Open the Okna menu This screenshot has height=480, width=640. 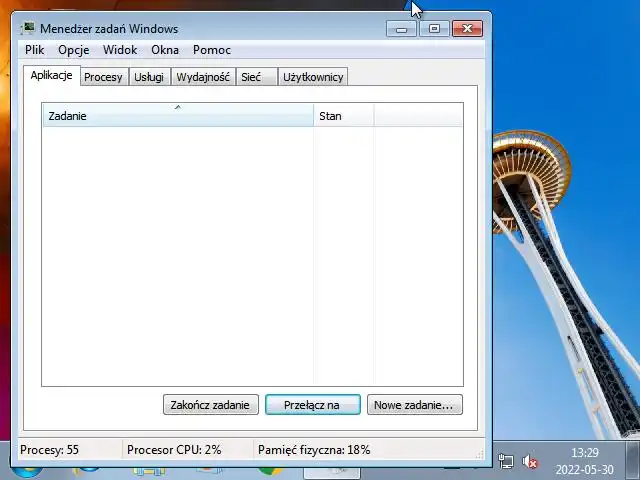point(165,50)
